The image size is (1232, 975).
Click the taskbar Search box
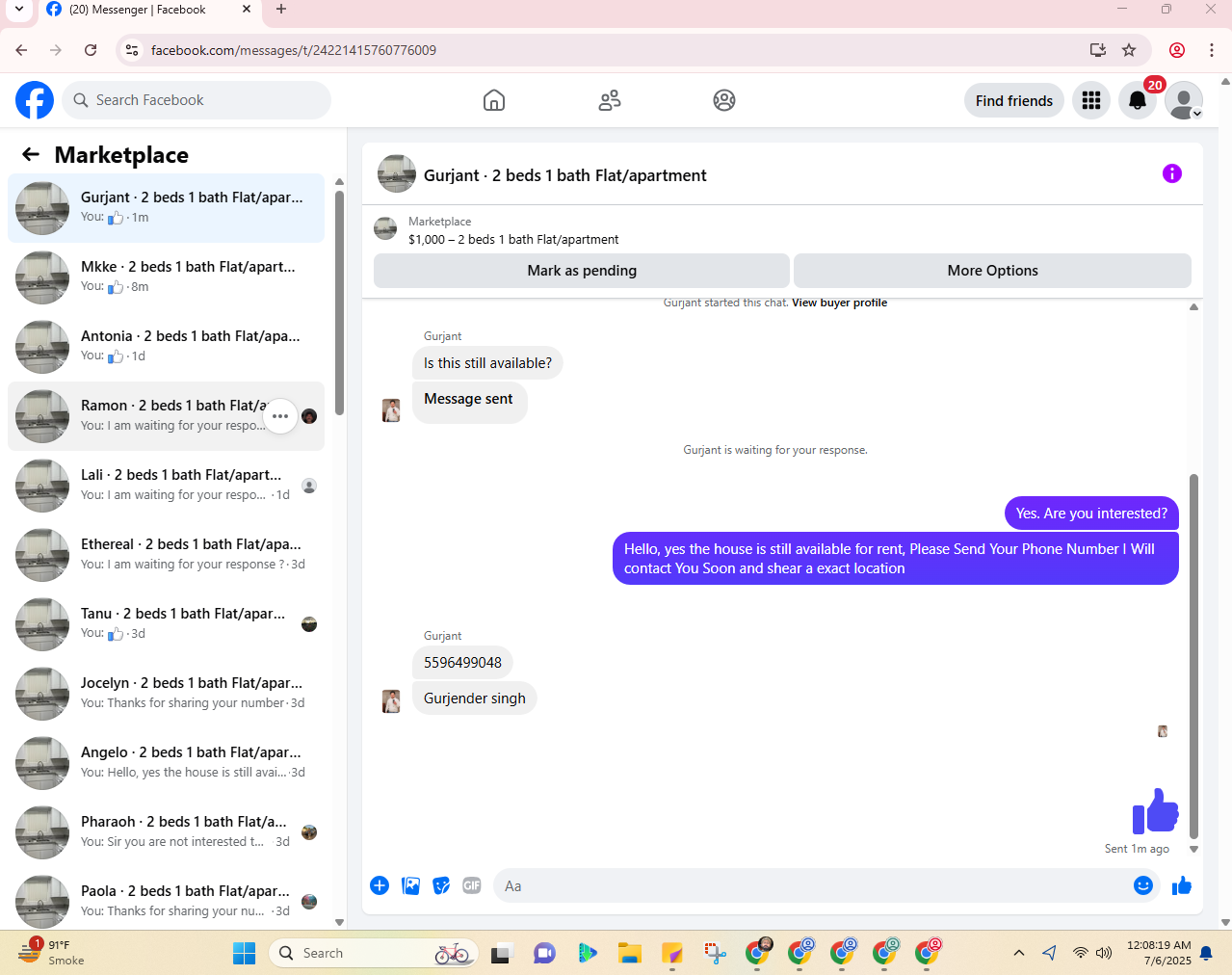(x=374, y=953)
